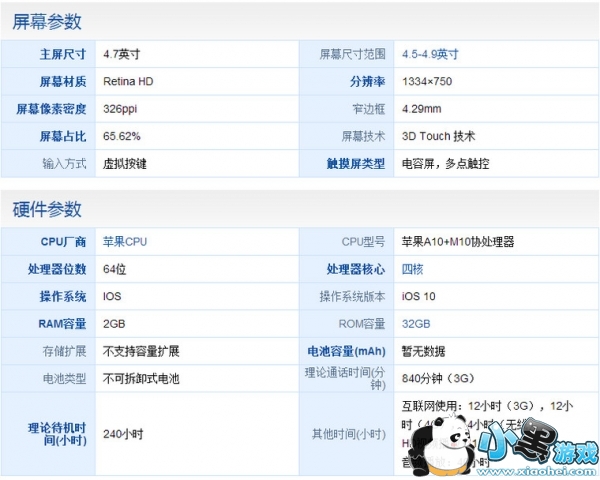Click the 其他时间(小时) label
The image size is (600, 480).
[349, 434]
